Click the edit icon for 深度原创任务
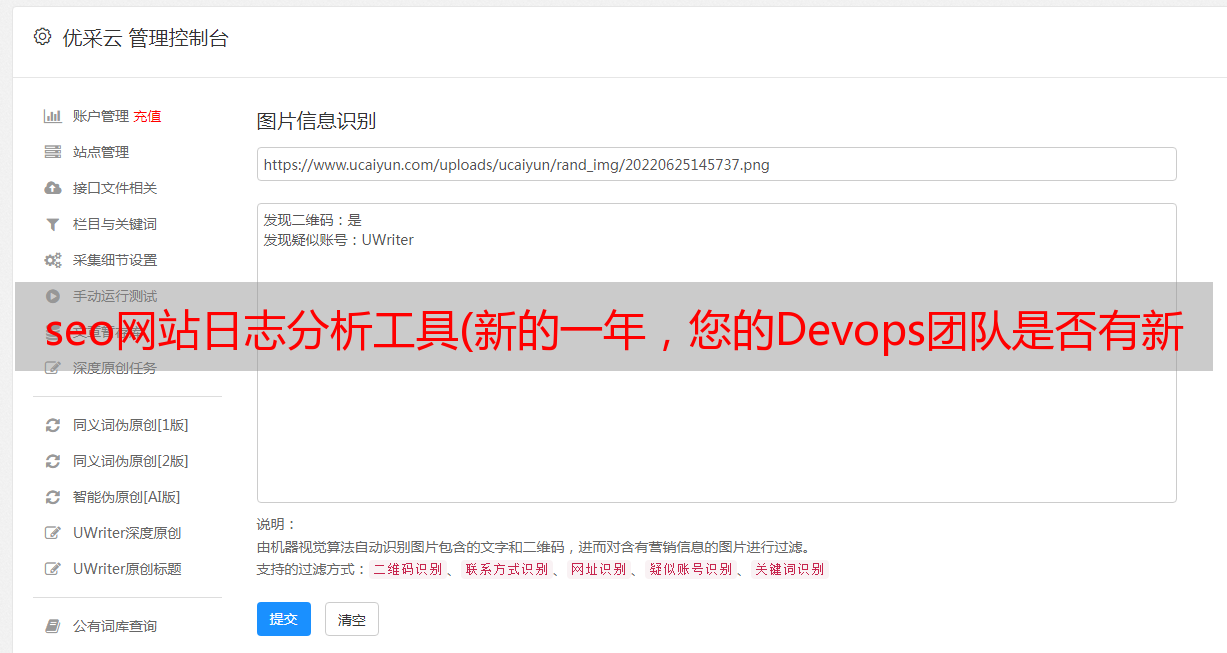The image size is (1227, 653). pyautogui.click(x=53, y=368)
